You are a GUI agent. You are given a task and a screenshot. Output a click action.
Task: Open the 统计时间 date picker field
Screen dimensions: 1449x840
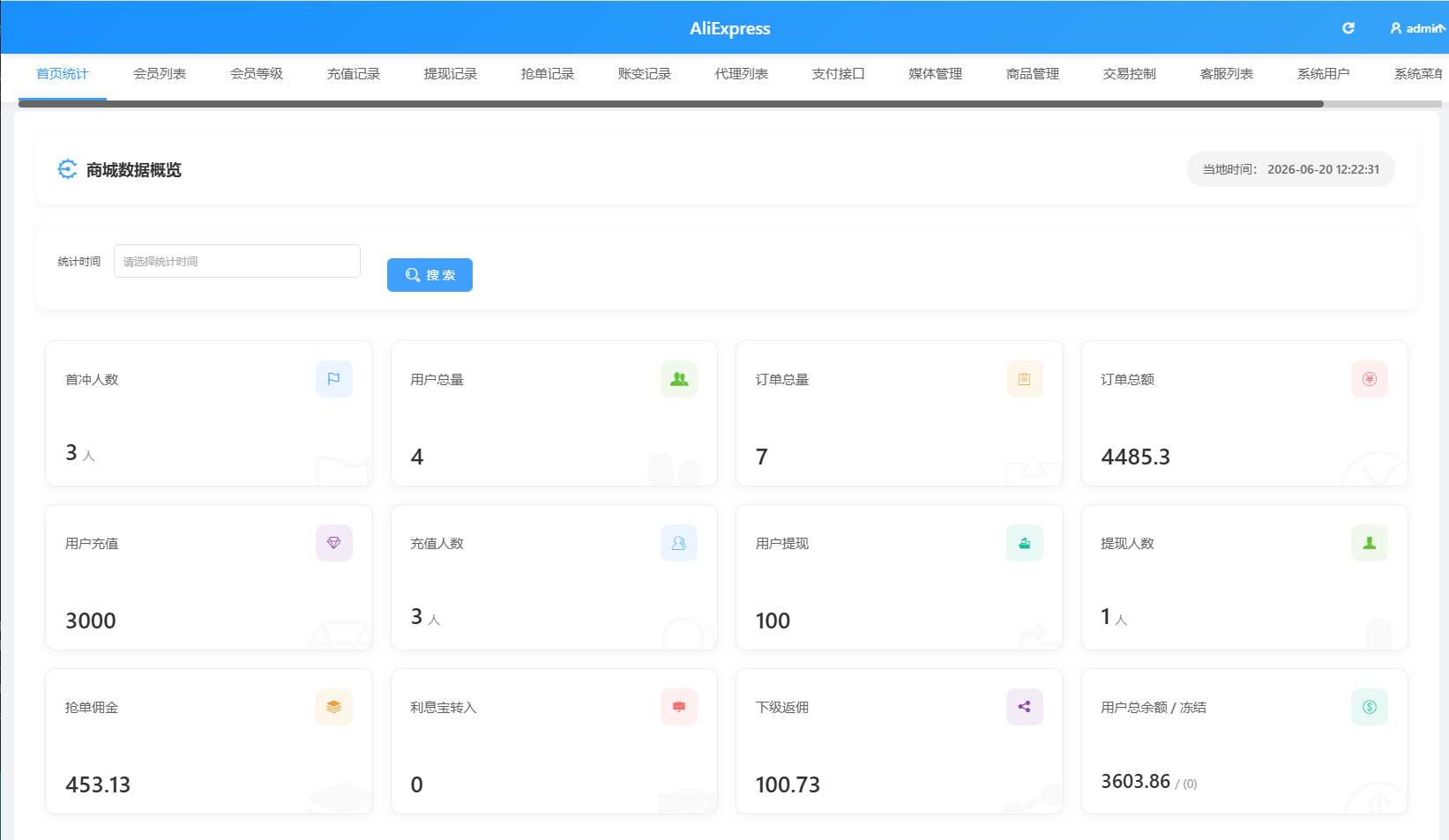pos(237,261)
